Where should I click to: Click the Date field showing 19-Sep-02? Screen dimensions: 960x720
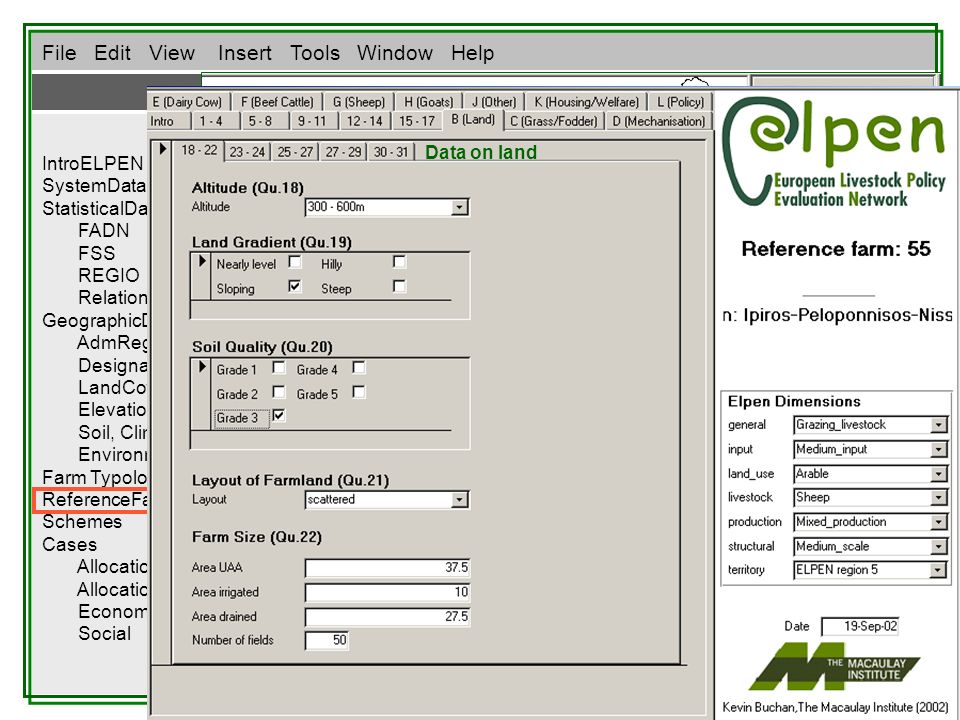point(860,626)
